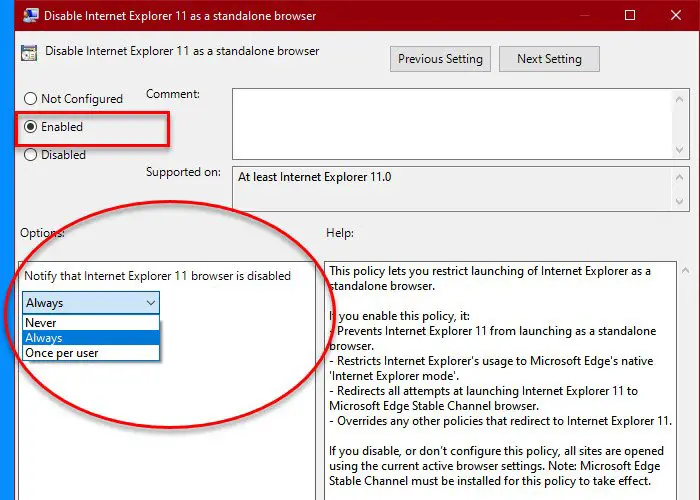700x500 pixels.
Task: Maximize the policy dialog window
Action: pyautogui.click(x=630, y=15)
